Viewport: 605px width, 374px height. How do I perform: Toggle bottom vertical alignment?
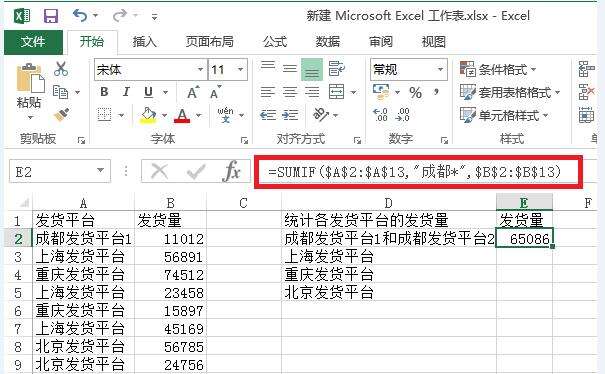pyautogui.click(x=312, y=69)
